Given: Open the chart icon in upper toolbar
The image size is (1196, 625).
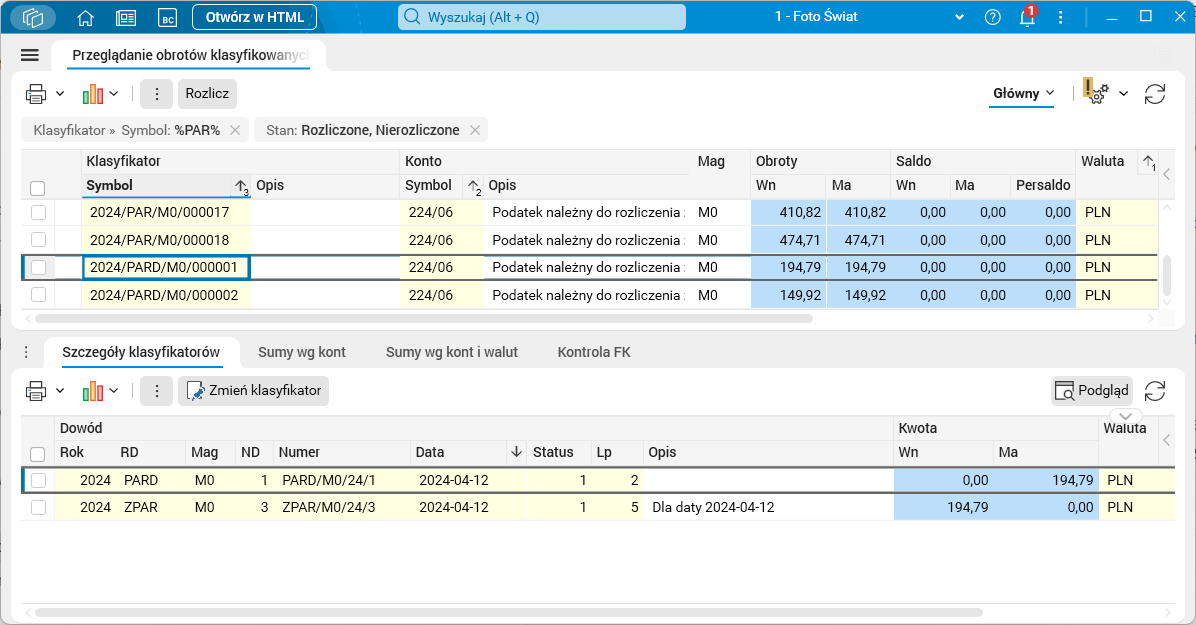Looking at the screenshot, I should click(x=93, y=94).
